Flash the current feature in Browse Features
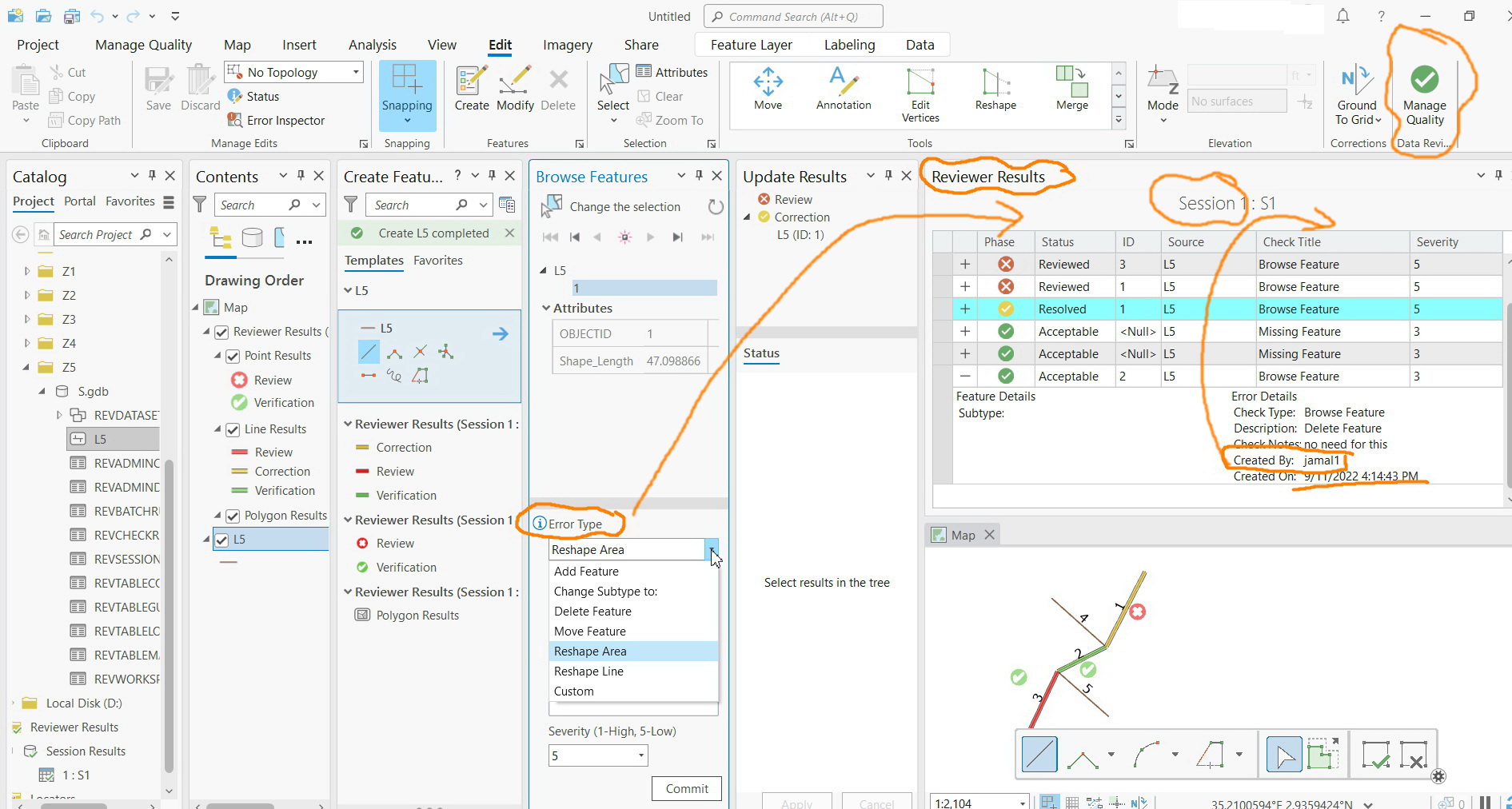Viewport: 1512px width, 809px height. coord(624,237)
